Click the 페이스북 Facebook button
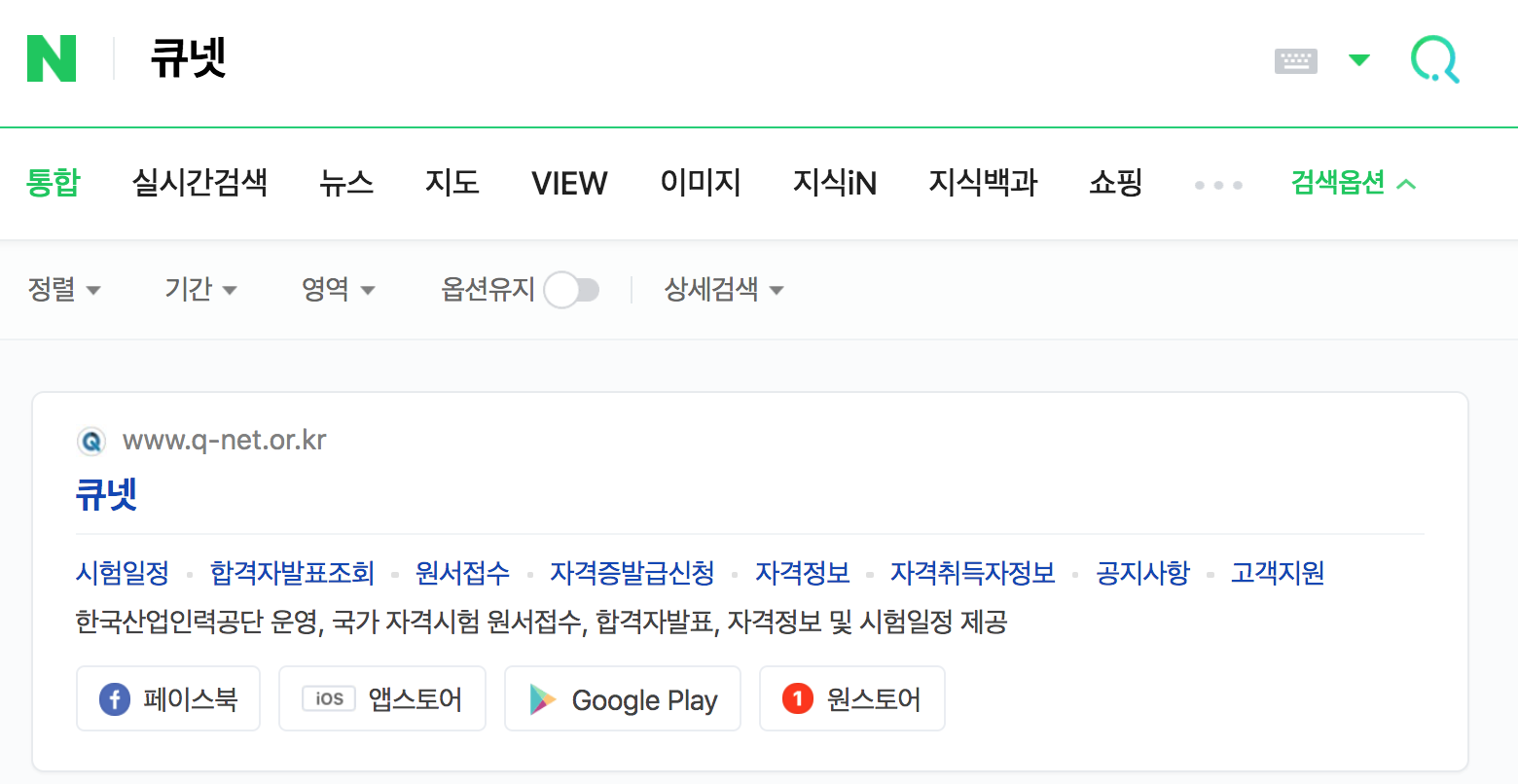Screen dimensions: 1518x784 pos(168,698)
